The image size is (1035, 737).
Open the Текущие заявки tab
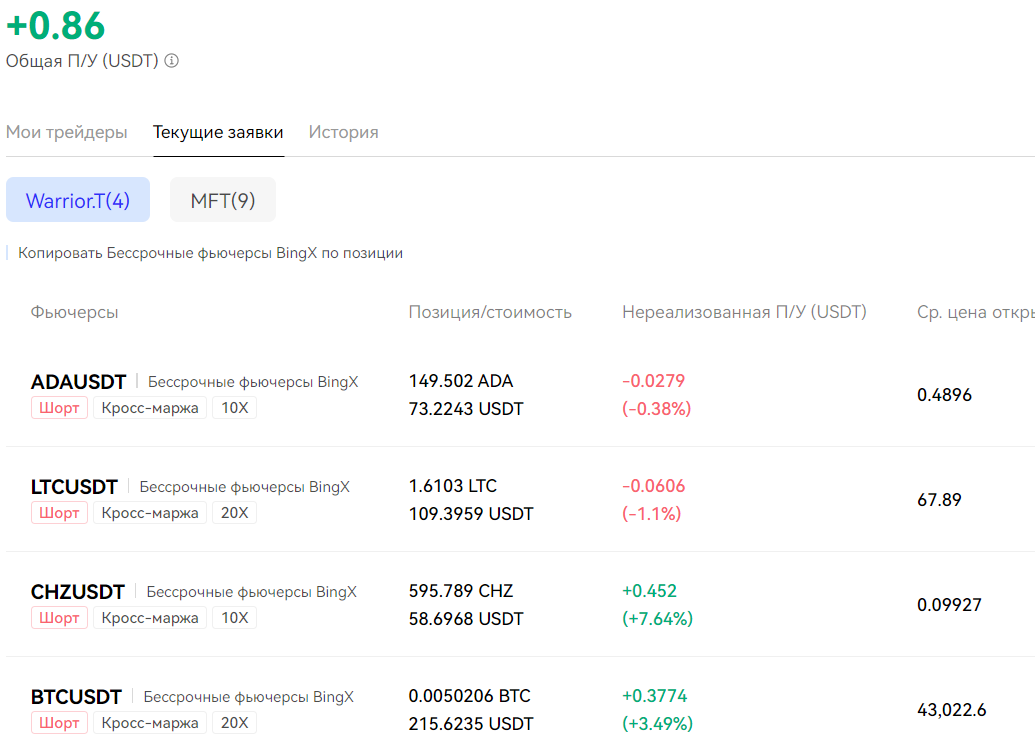[218, 132]
